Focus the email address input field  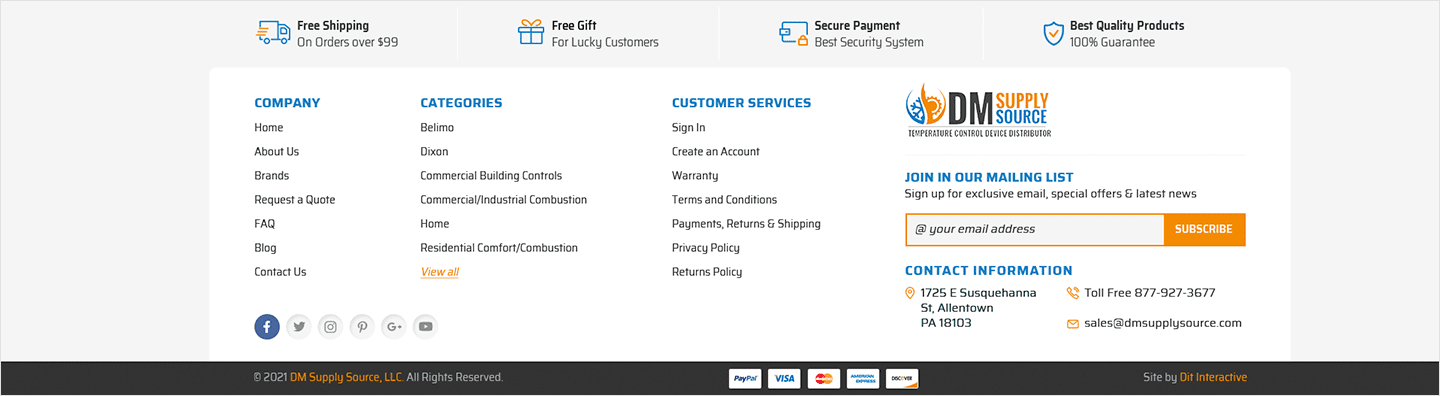(x=1035, y=229)
